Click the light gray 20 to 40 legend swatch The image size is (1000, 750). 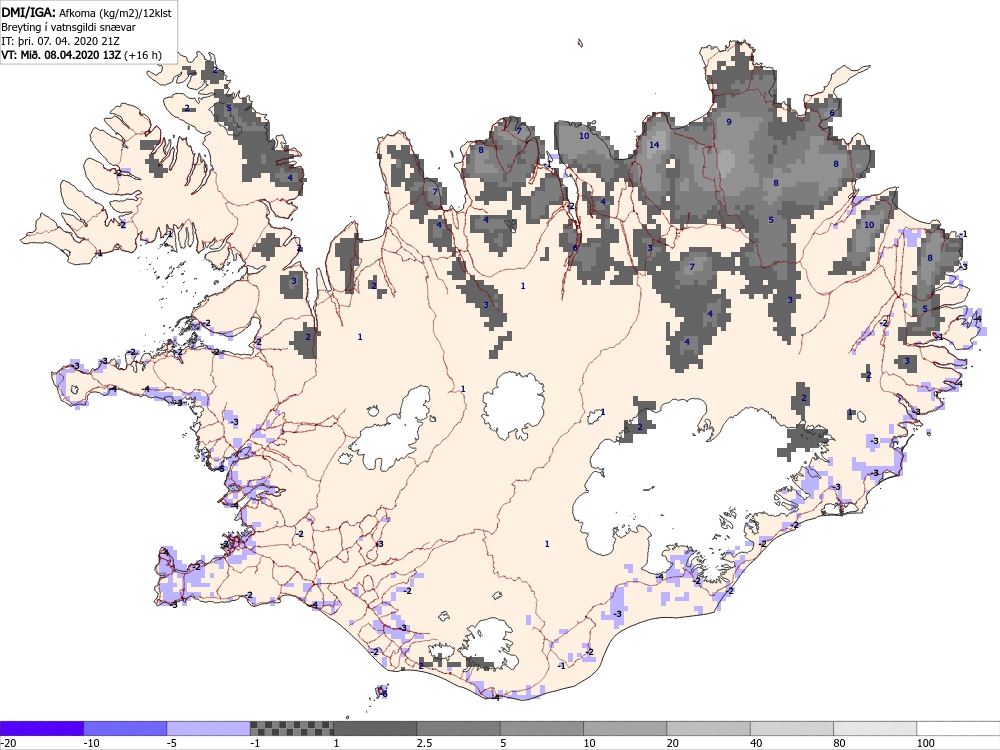pyautogui.click(x=709, y=728)
